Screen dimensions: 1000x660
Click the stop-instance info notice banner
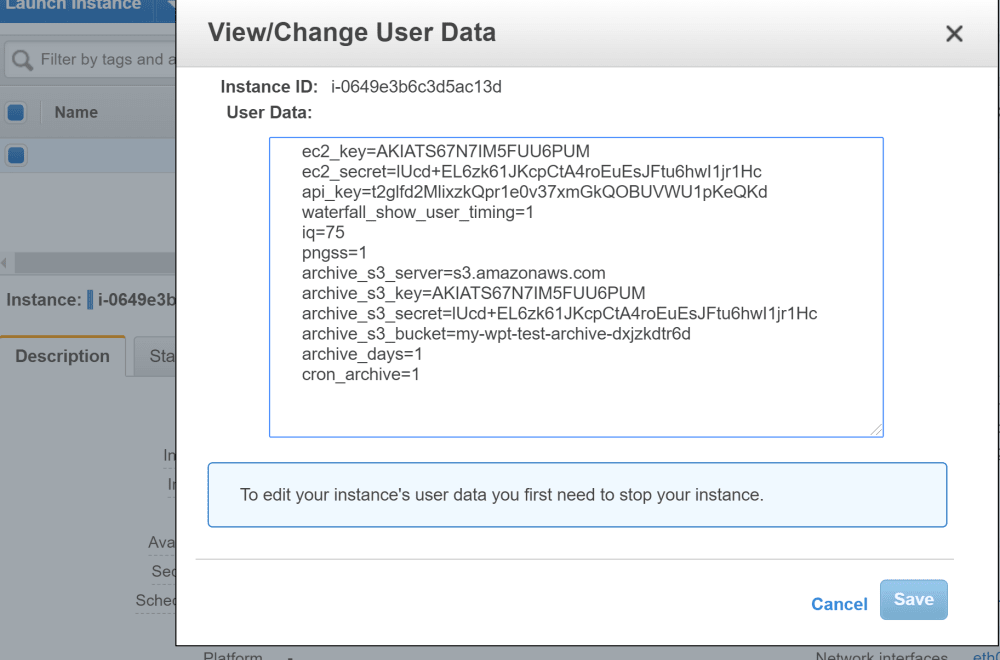(578, 494)
